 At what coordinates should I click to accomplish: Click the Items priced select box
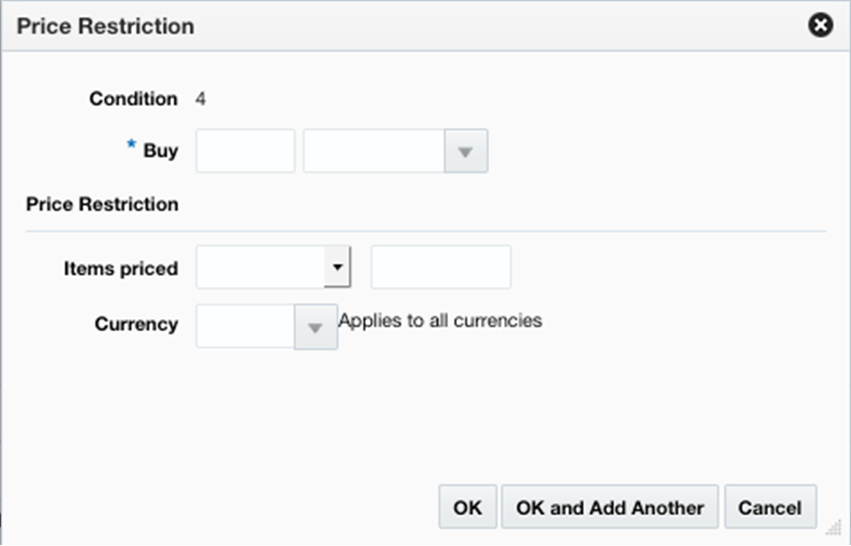(262, 268)
